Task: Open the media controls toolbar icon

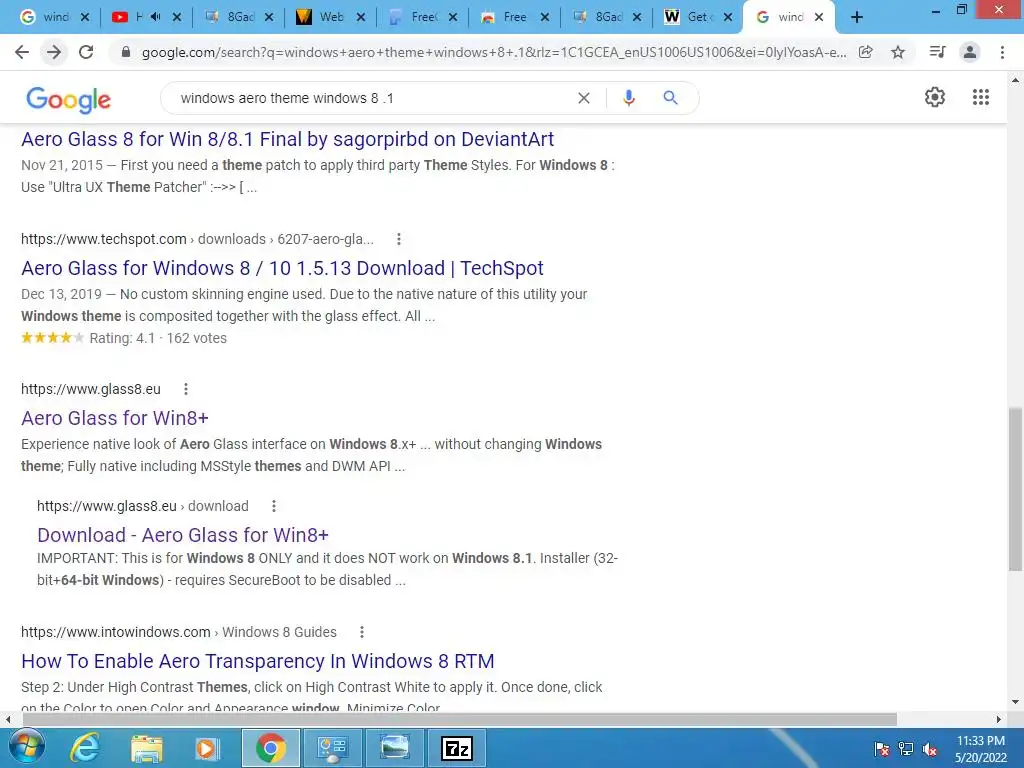Action: pos(937,52)
